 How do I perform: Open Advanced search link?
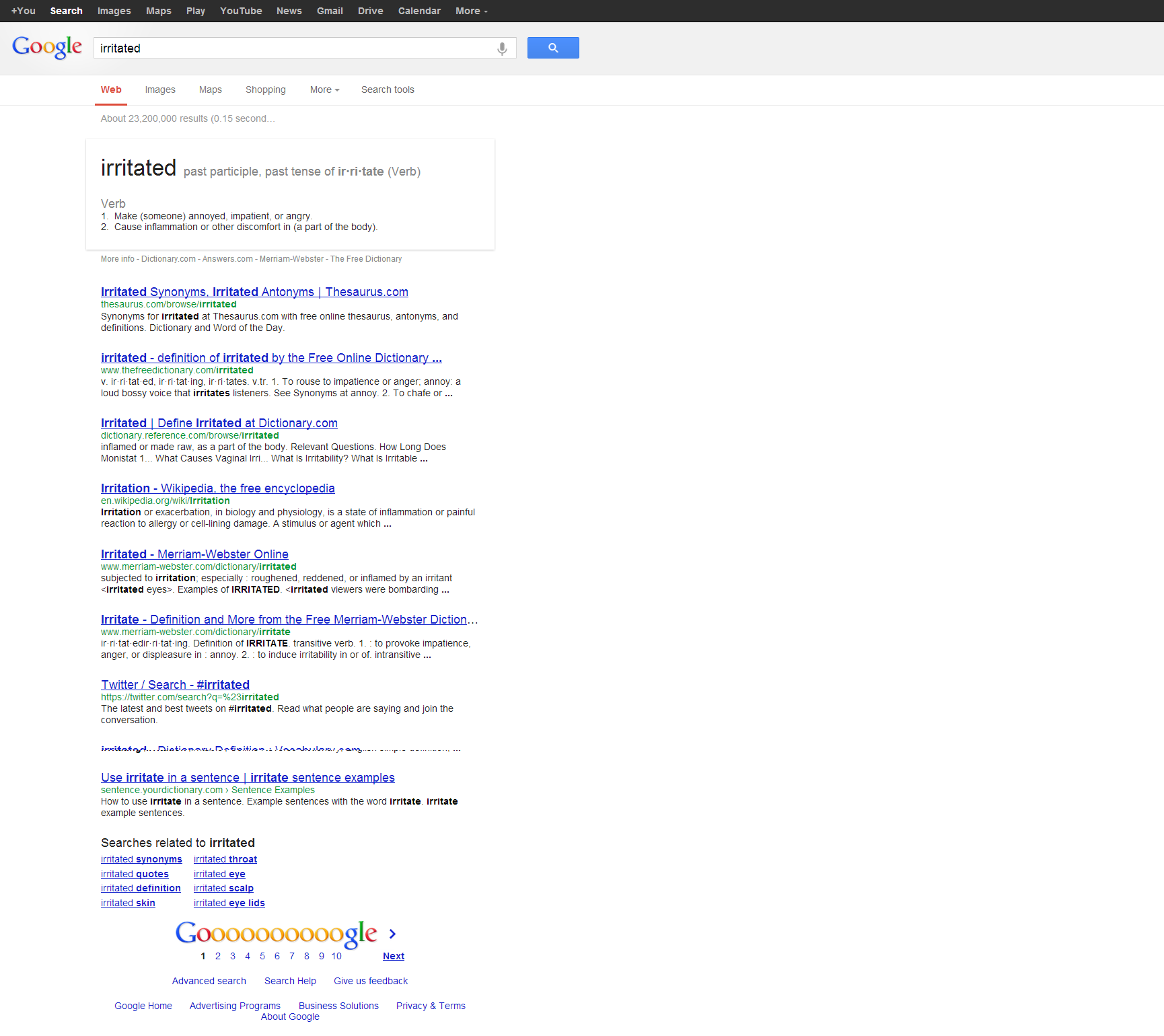(x=209, y=981)
